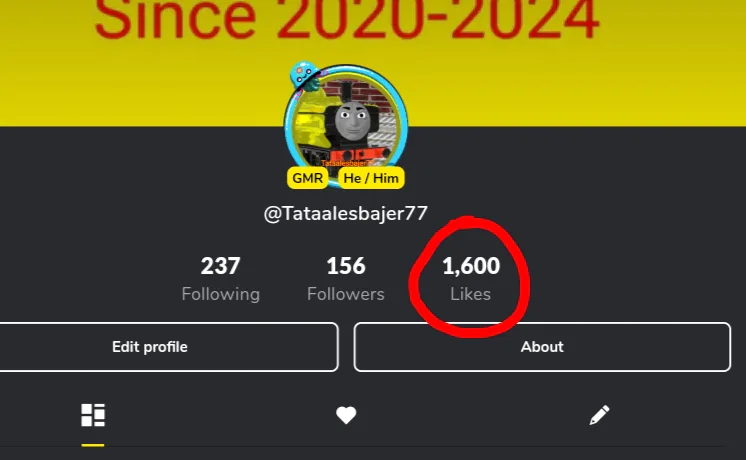Click the blue jellyfish avatar decoration

(x=304, y=76)
